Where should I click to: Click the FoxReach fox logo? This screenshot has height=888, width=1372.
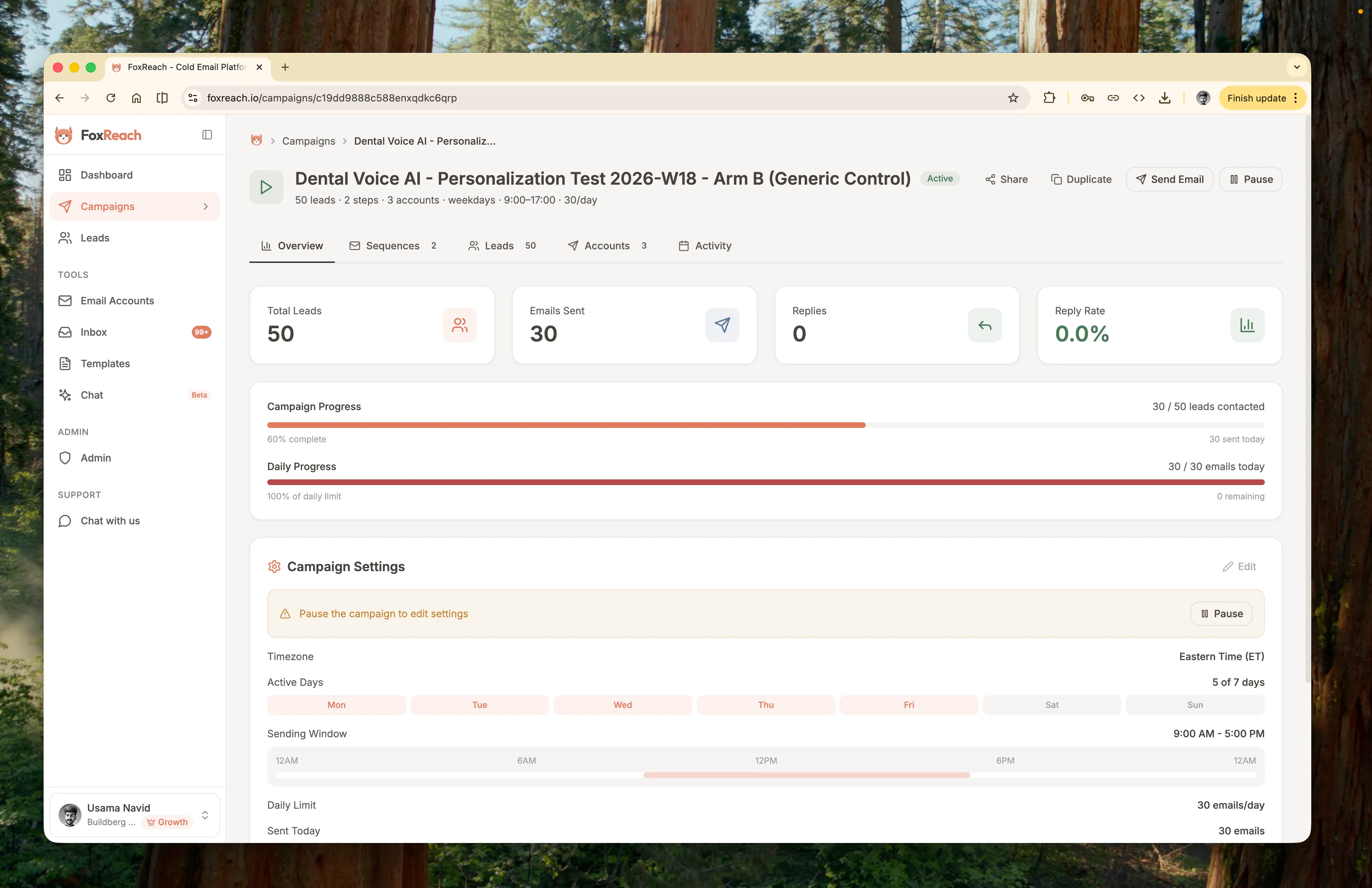63,135
